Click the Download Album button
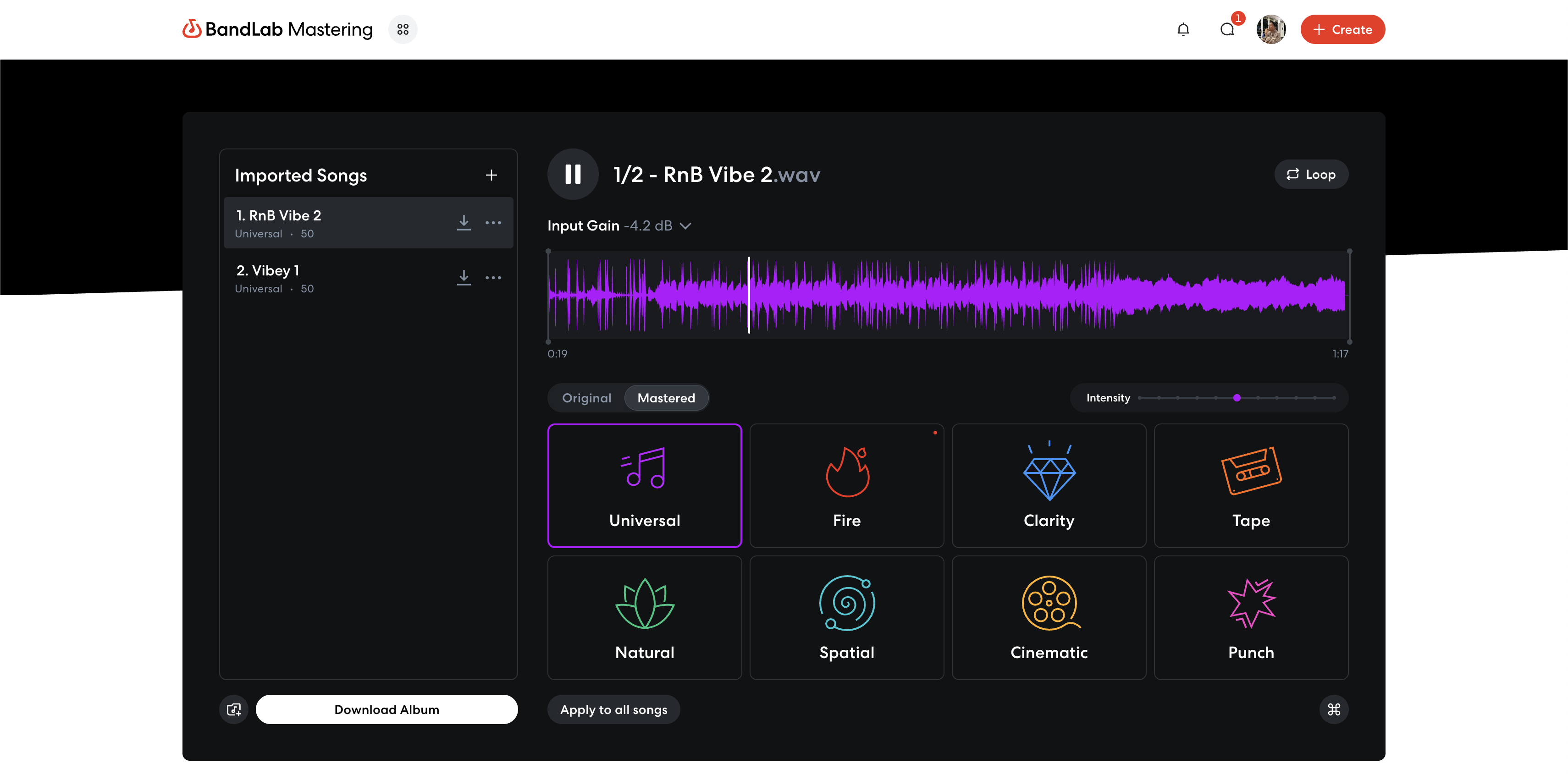This screenshot has height=780, width=1568. [x=386, y=709]
